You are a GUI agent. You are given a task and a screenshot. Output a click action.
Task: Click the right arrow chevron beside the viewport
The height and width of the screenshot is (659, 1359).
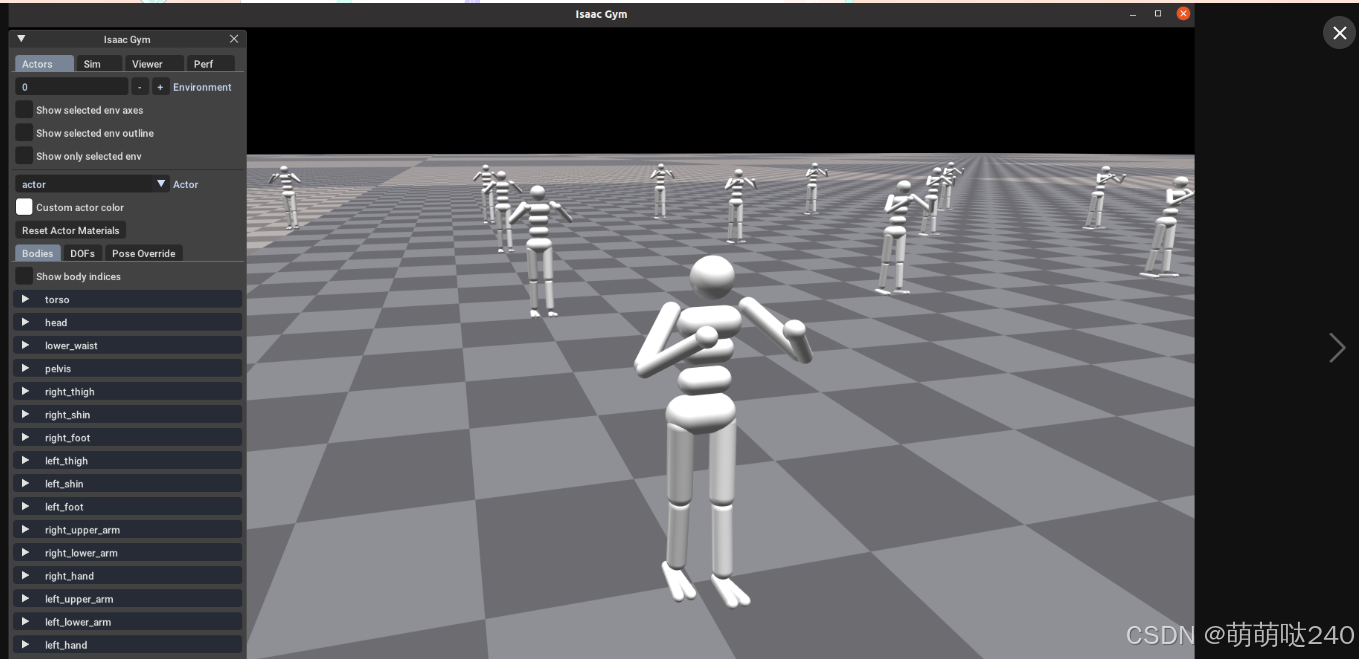point(1337,347)
